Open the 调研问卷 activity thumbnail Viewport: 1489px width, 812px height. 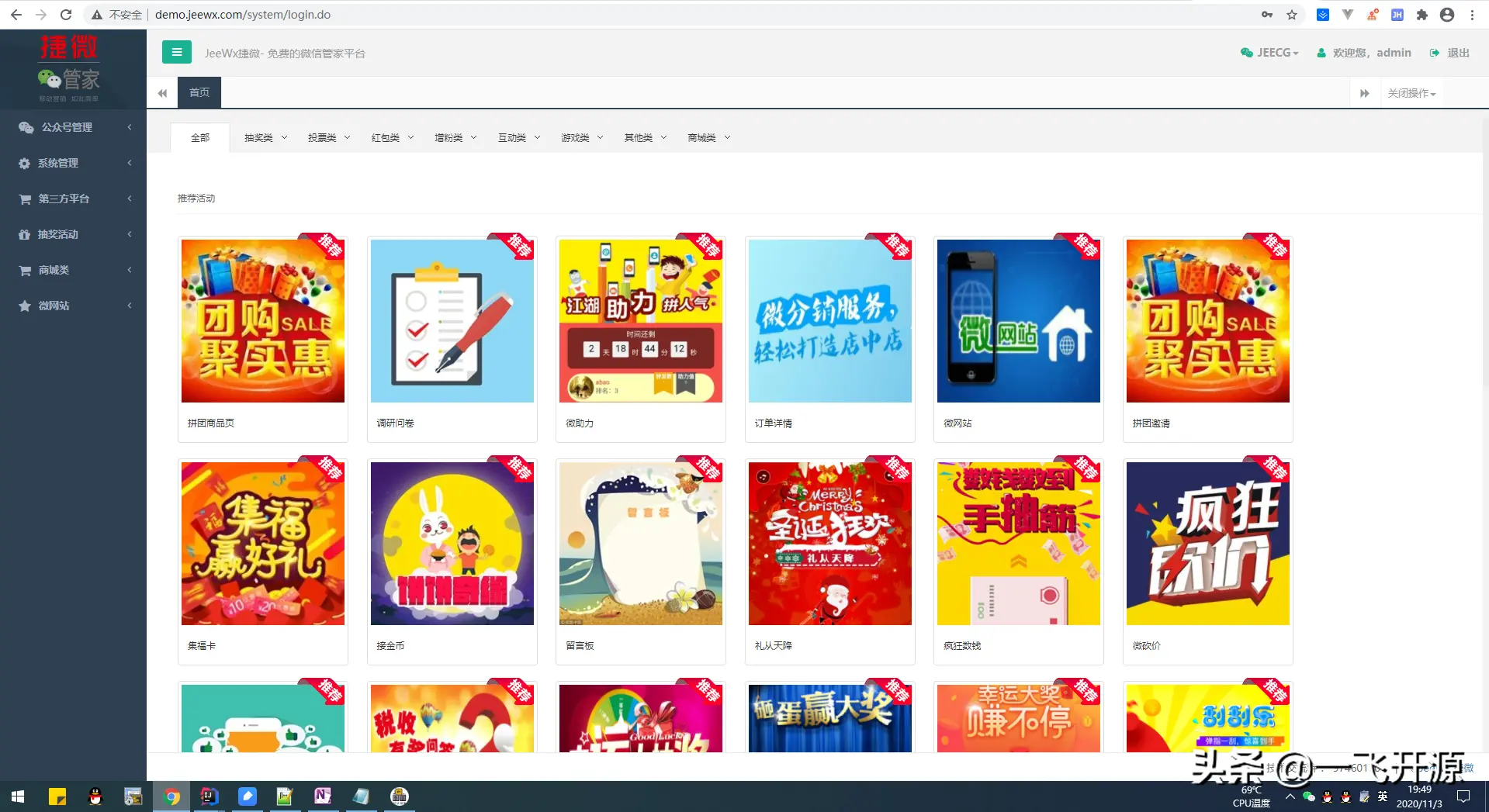(452, 321)
